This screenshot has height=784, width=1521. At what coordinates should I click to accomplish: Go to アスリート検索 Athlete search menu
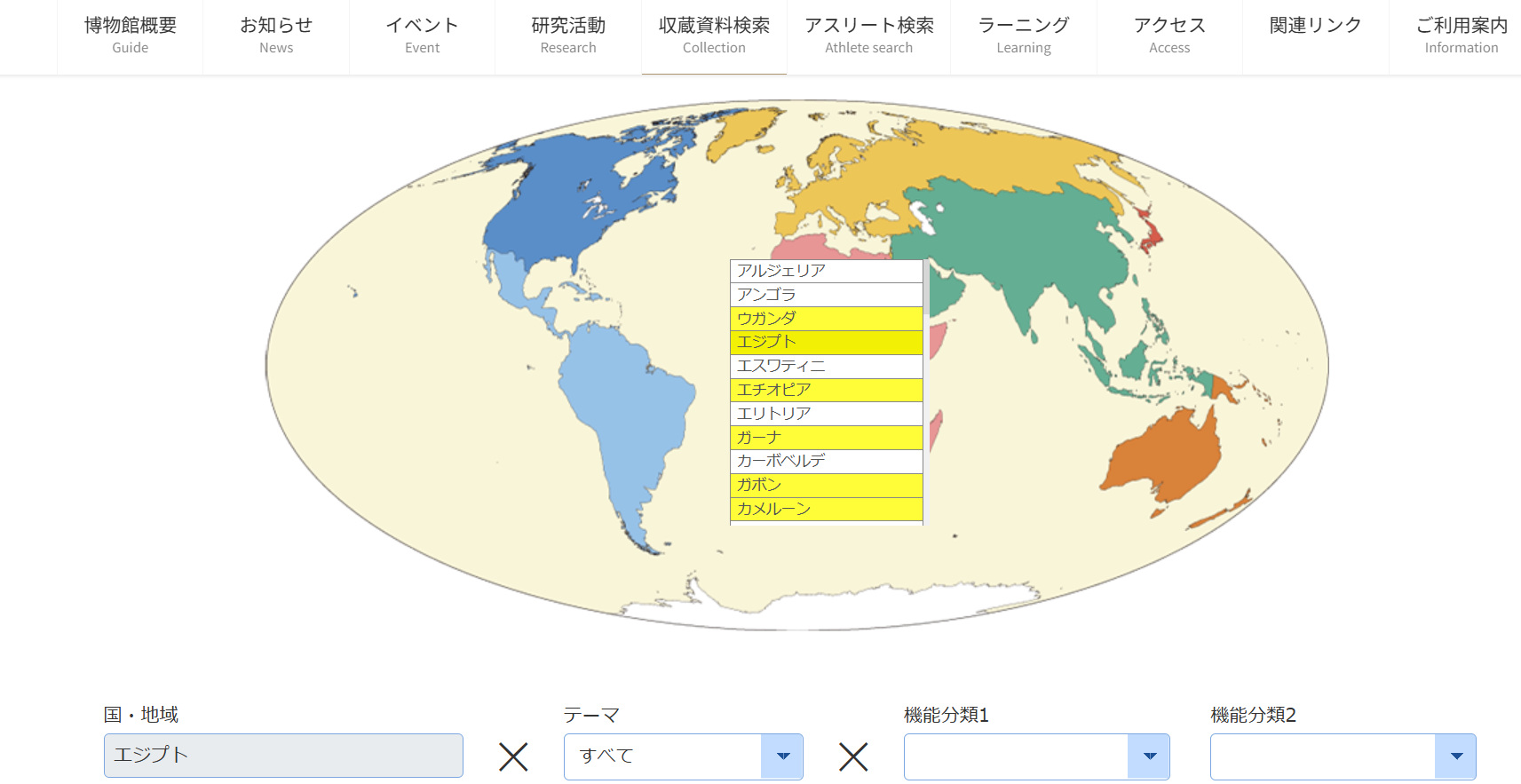pyautogui.click(x=868, y=36)
